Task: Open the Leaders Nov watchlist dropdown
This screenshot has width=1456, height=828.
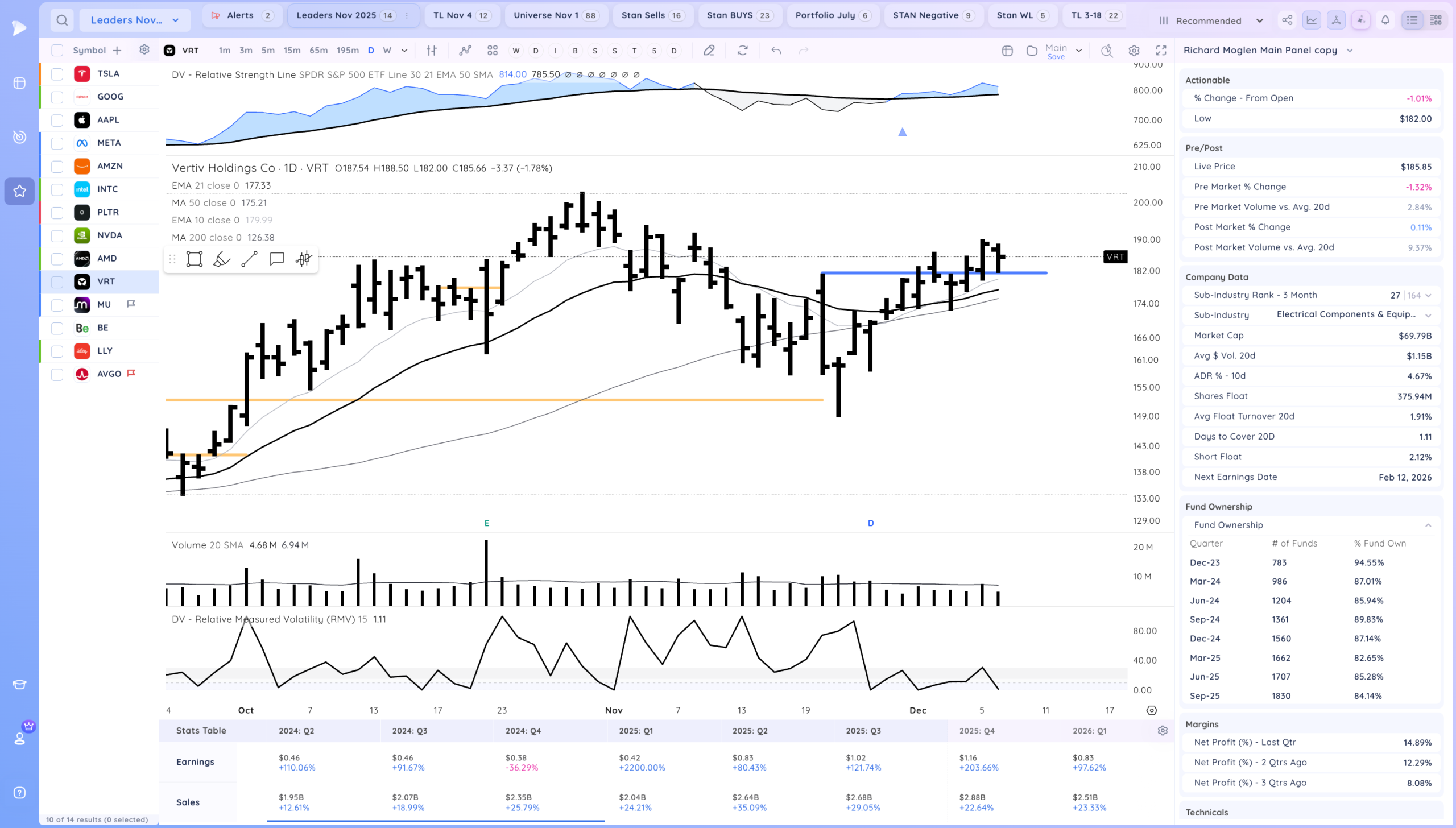Action: 134,20
